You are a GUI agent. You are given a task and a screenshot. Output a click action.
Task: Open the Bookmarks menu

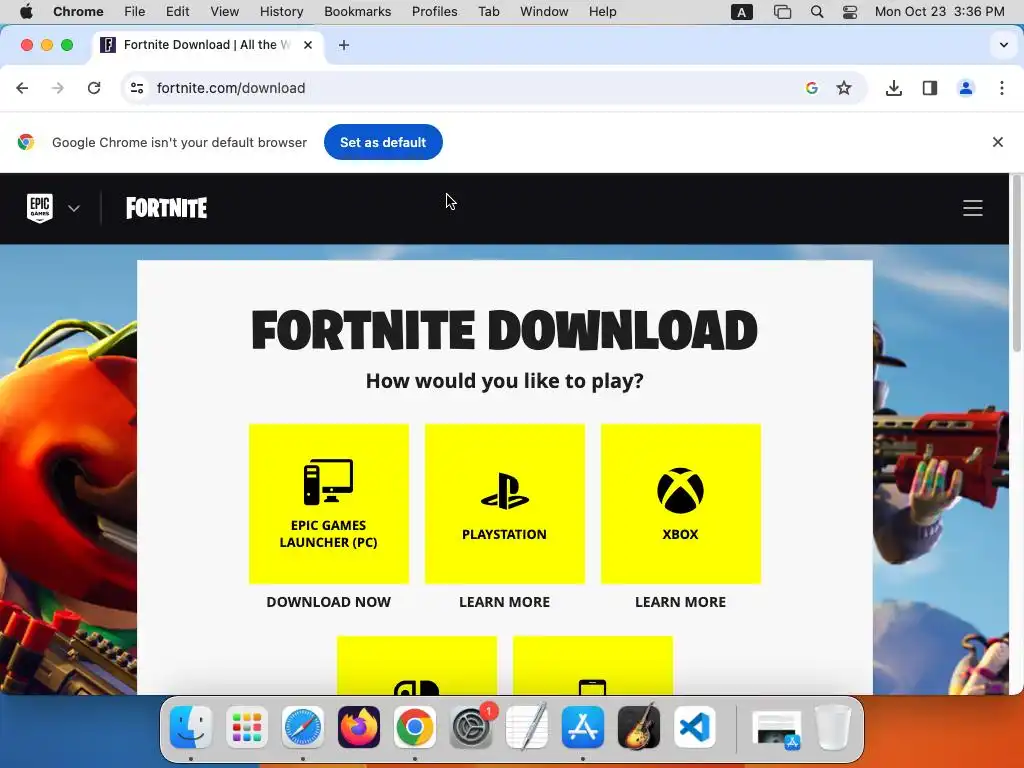point(358,12)
